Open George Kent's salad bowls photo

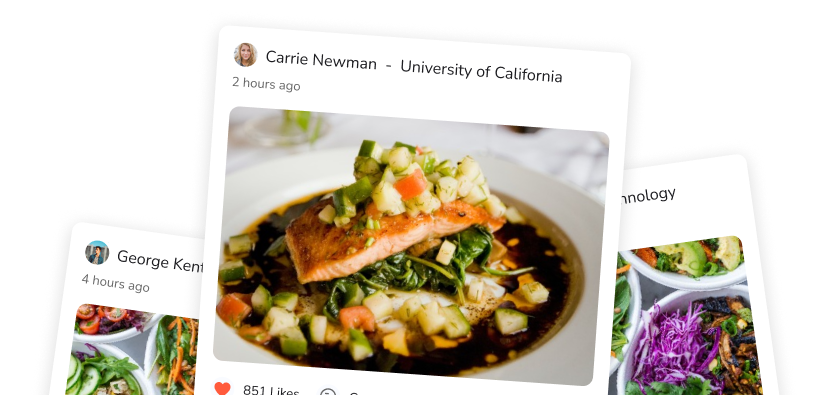(x=133, y=350)
